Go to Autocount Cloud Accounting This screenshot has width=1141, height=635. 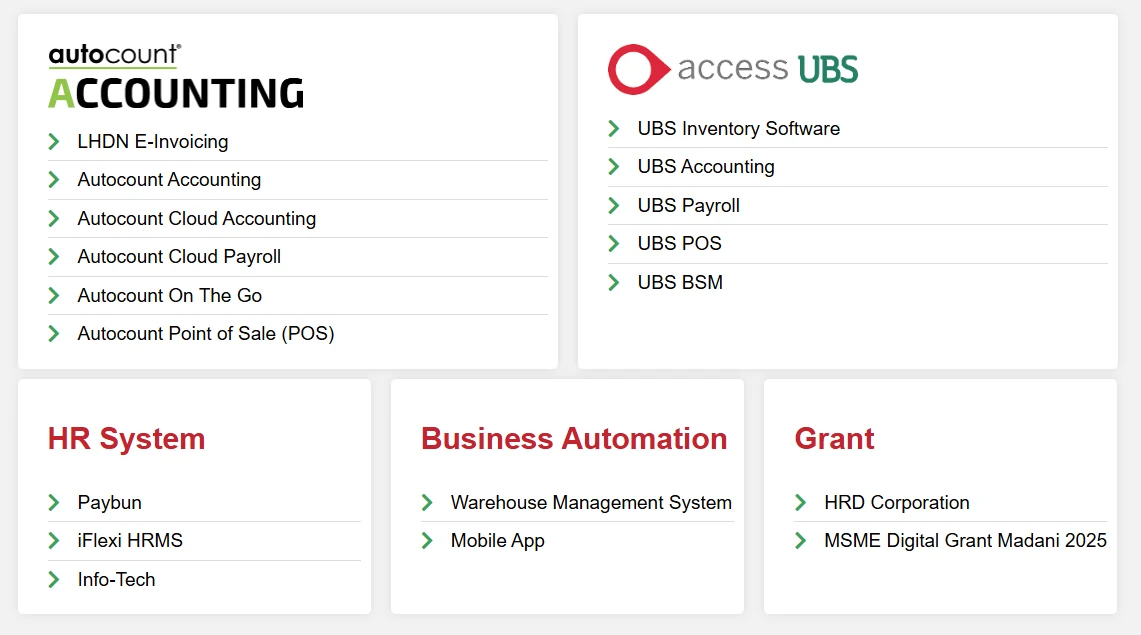pyautogui.click(x=196, y=218)
